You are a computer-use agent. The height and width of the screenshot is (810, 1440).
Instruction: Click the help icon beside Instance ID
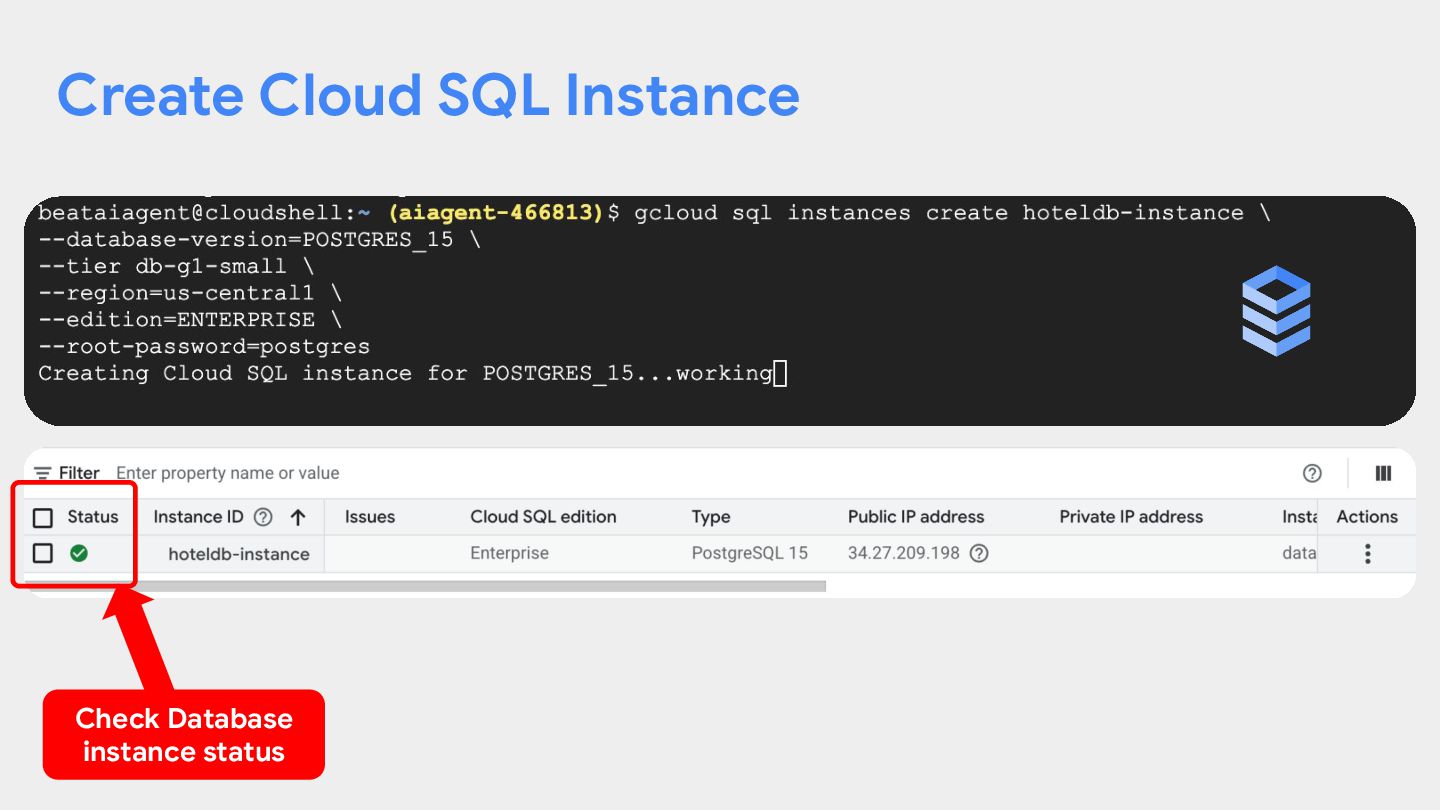(x=263, y=517)
